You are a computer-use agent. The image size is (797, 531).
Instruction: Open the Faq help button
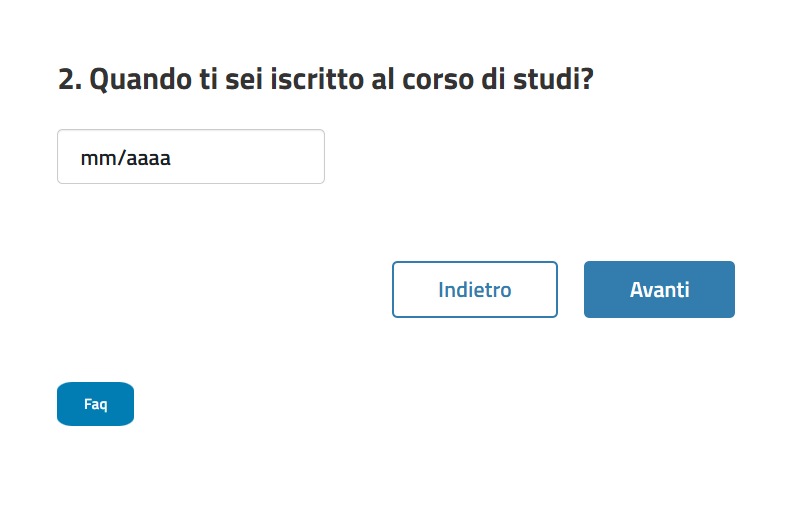click(95, 404)
